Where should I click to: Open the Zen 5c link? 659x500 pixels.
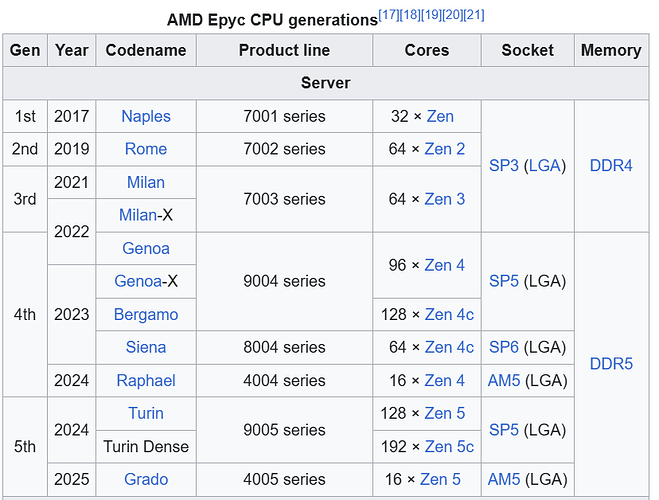(x=449, y=447)
